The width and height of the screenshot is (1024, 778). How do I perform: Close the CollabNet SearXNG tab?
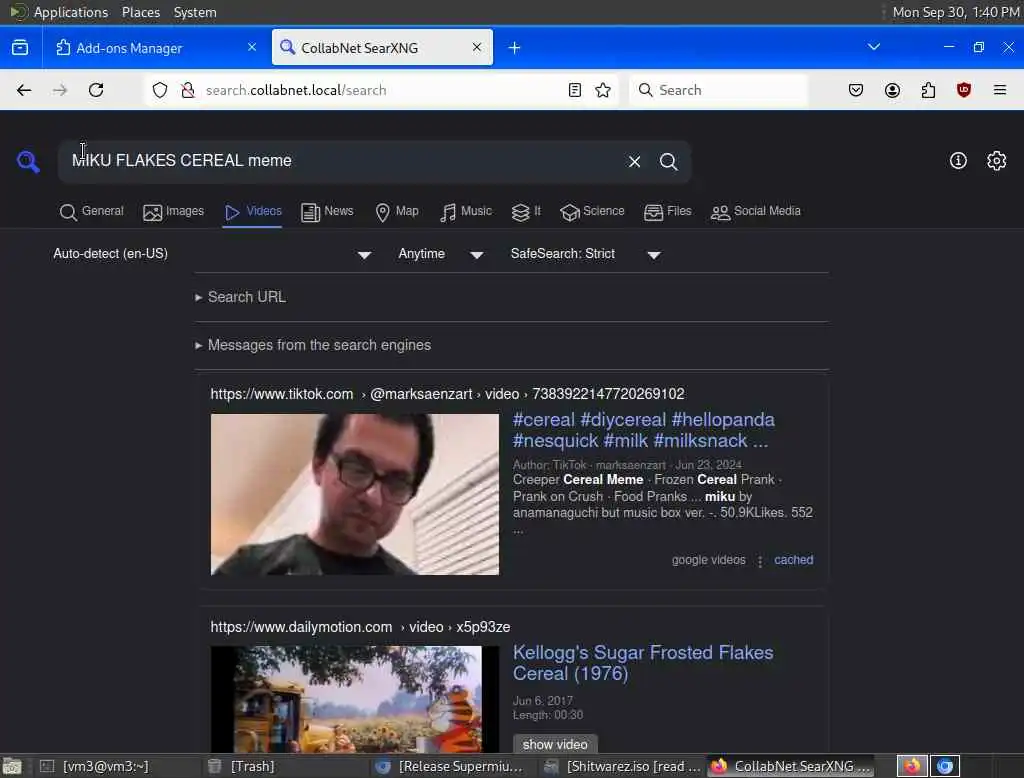point(477,47)
